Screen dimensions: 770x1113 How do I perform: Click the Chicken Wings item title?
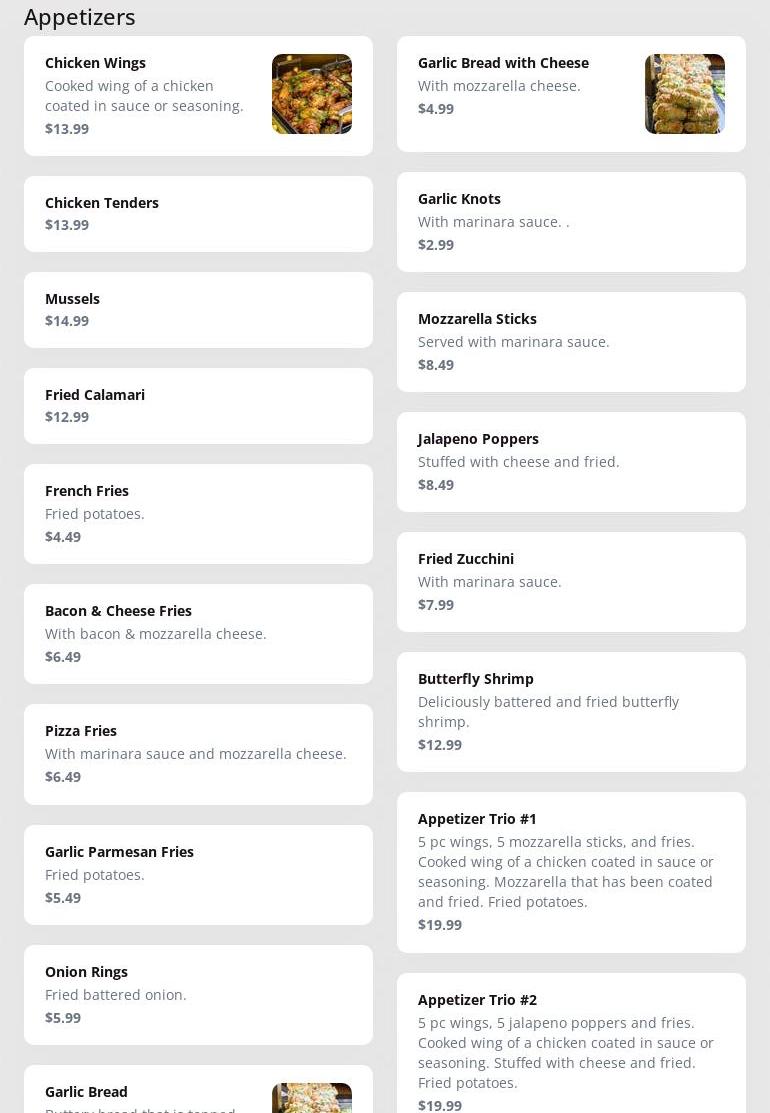[95, 63]
